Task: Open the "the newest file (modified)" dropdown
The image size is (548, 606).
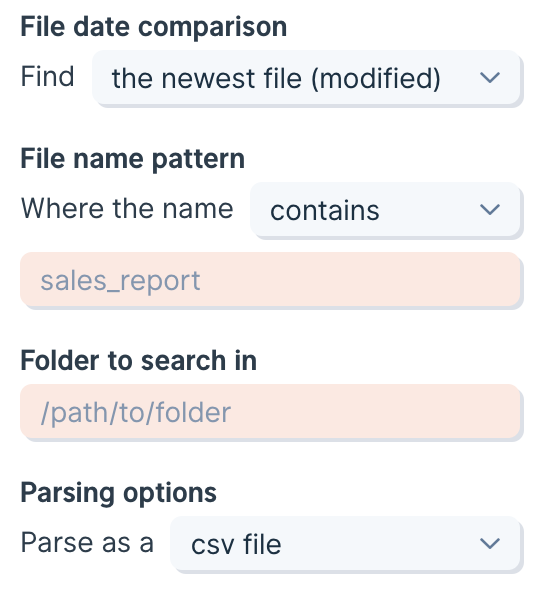Action: coord(306,77)
